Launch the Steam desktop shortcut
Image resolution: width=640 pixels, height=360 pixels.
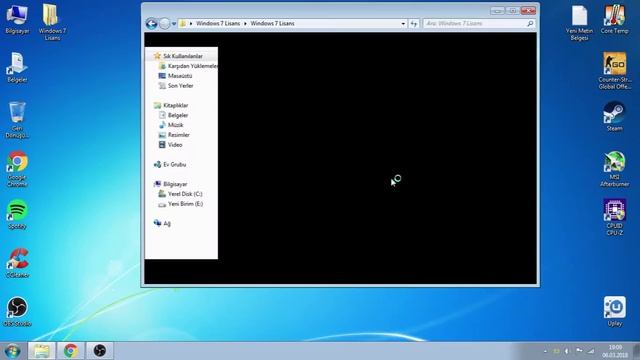pyautogui.click(x=614, y=117)
